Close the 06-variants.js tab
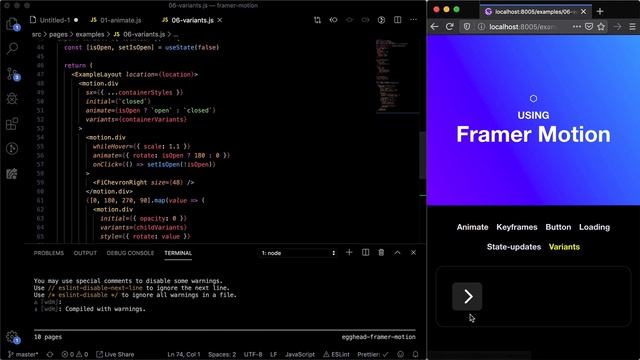The height and width of the screenshot is (360, 640). 220,20
